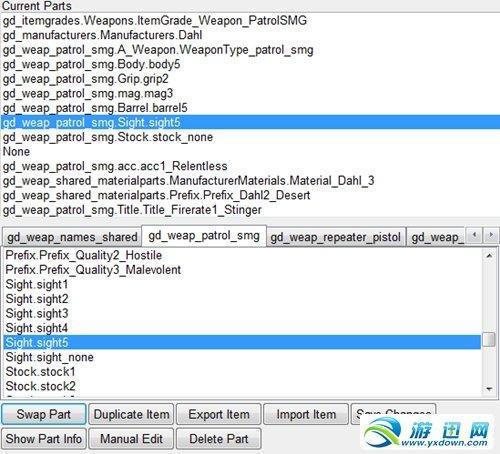
Task: Click Import Item button
Action: tap(306, 414)
